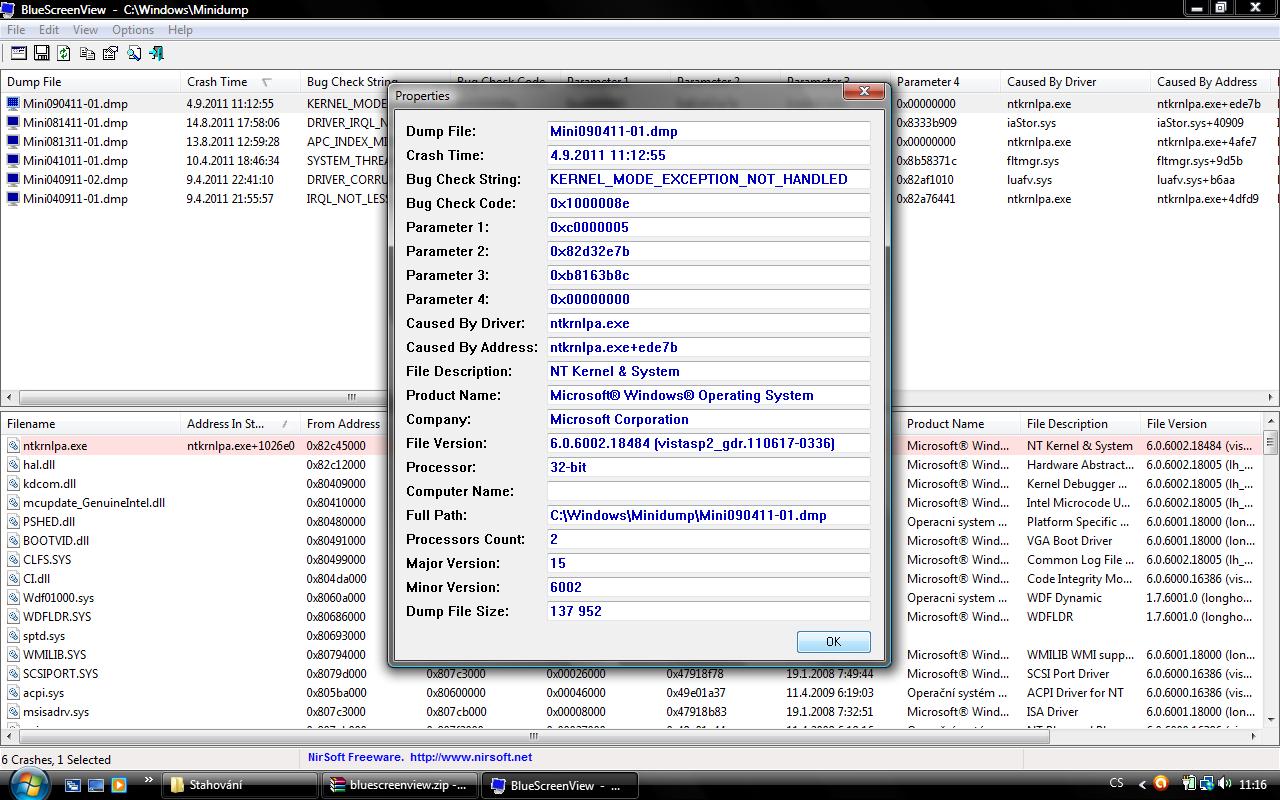Click the volume speaker tray icon
Screen dimensions: 1280x800
point(1225,785)
